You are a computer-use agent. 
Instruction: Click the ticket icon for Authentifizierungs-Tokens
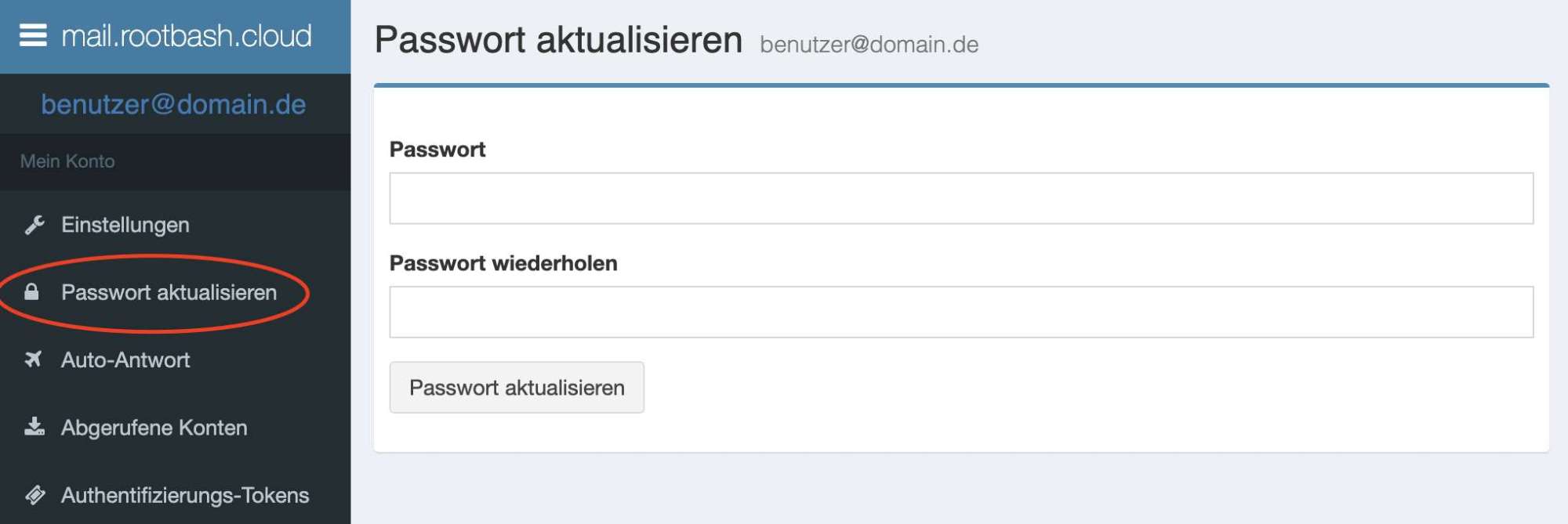pos(34,495)
